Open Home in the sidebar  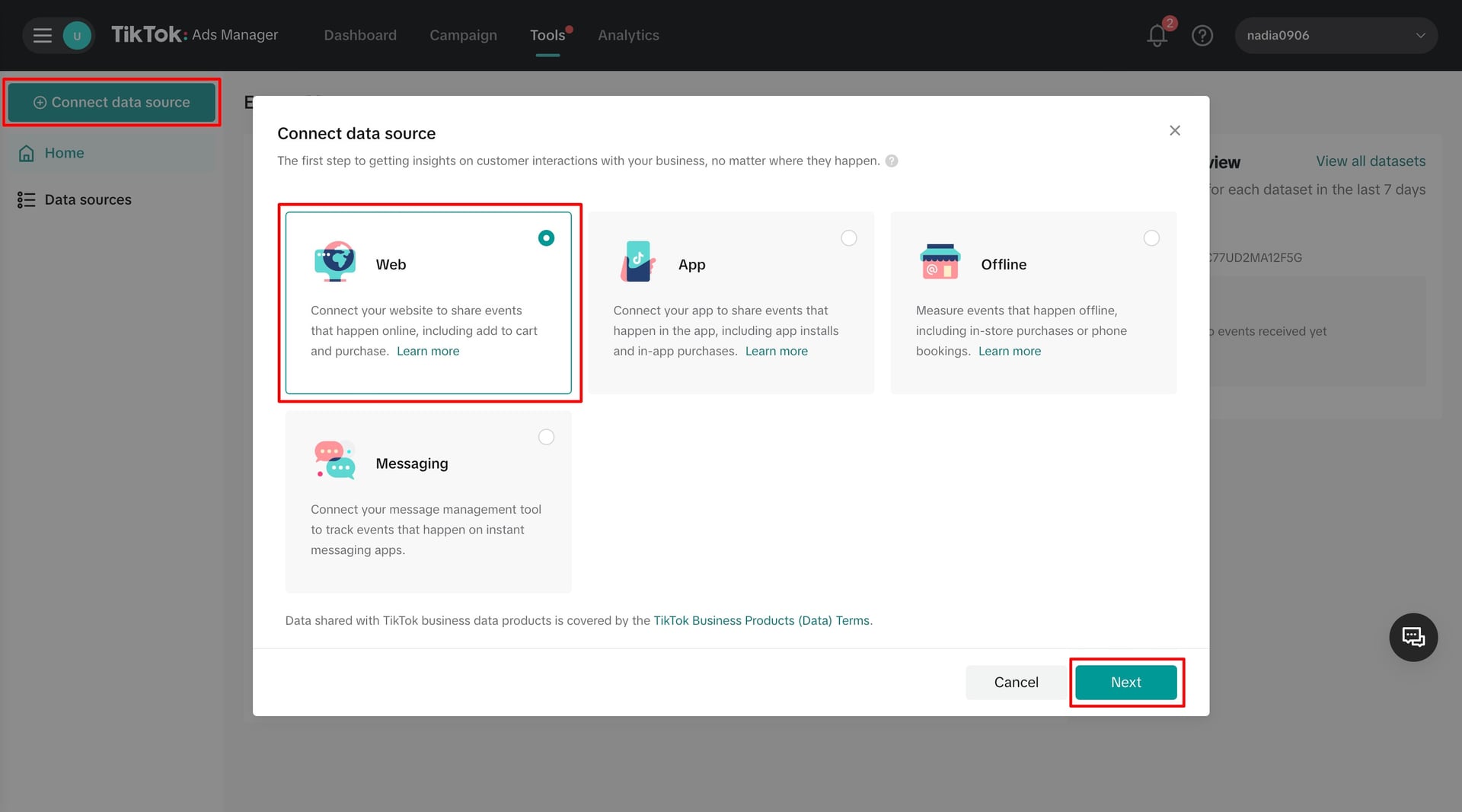point(111,154)
